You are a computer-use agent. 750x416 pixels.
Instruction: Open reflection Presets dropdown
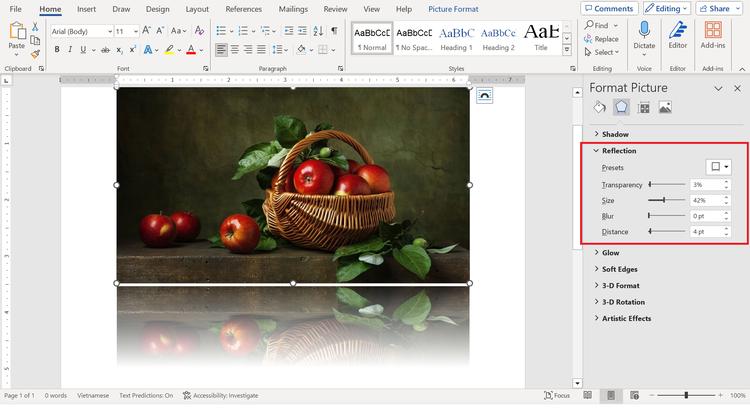[x=718, y=167]
